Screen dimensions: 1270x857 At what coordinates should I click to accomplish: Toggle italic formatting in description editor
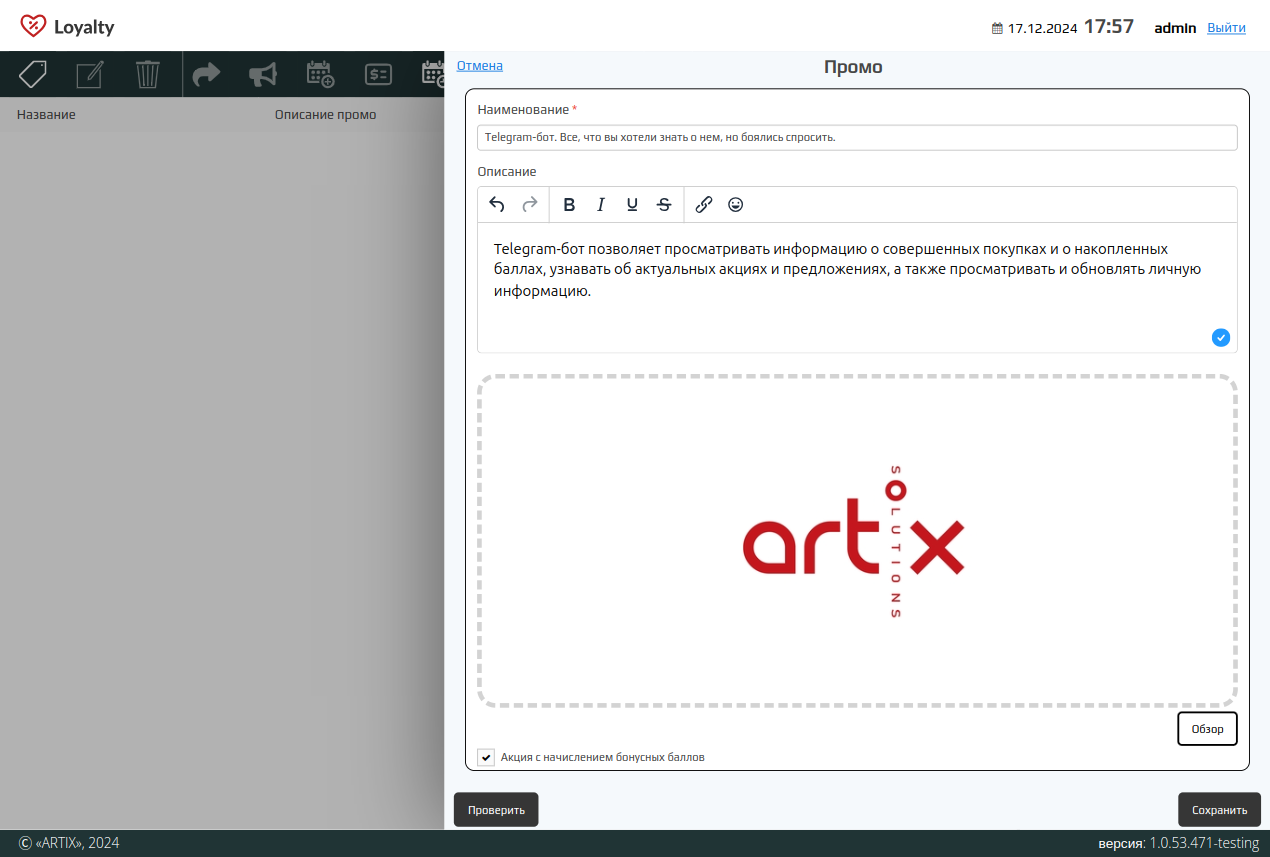(601, 205)
